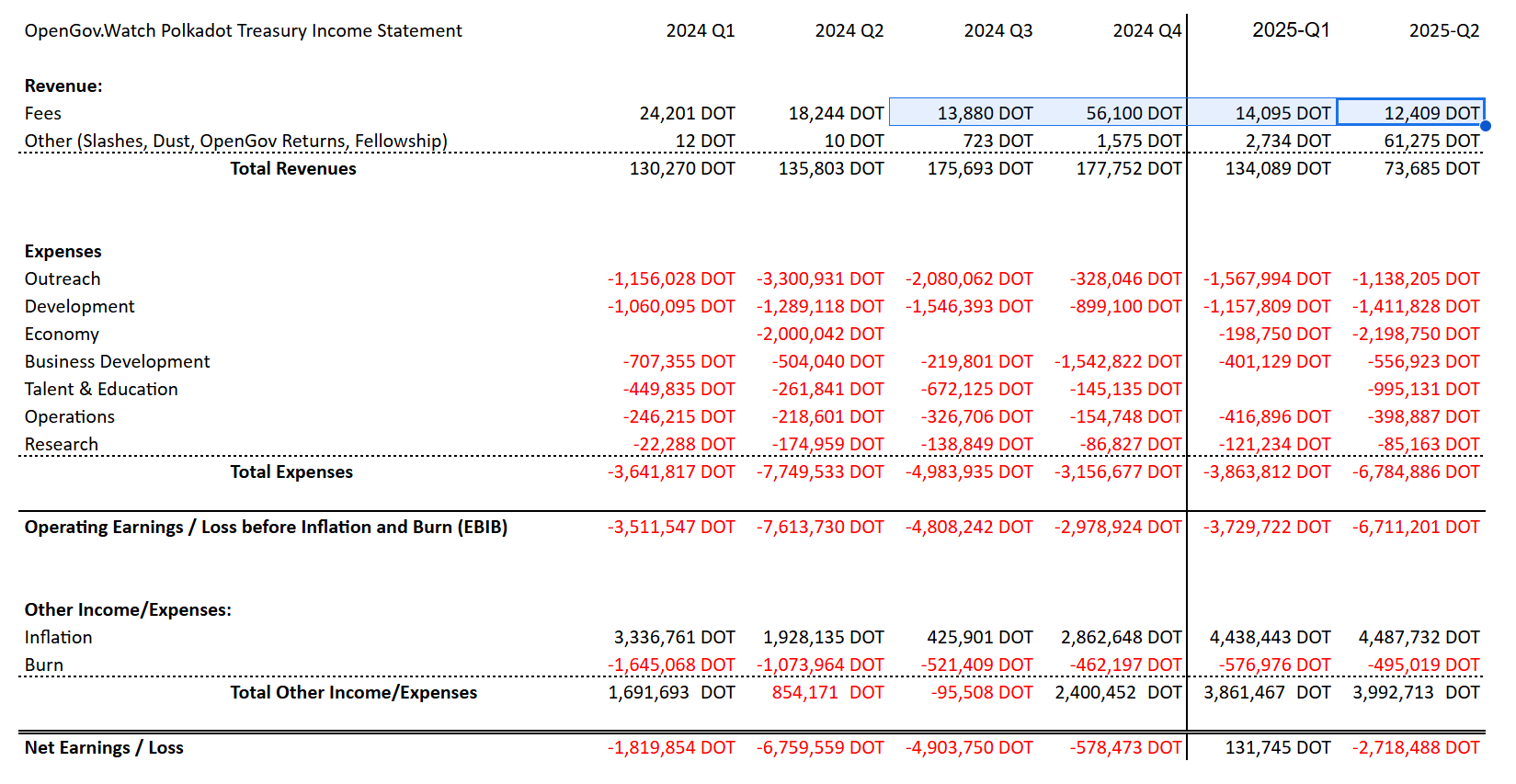Click the Operations row label
Screen dimensions: 1516x784
click(70, 416)
